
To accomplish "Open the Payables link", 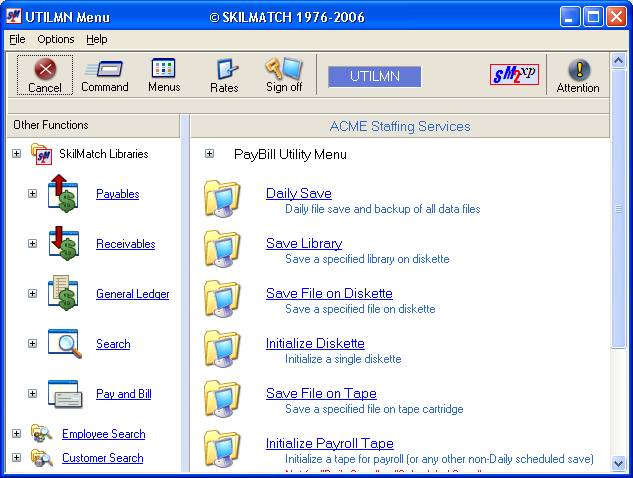I will (117, 194).
